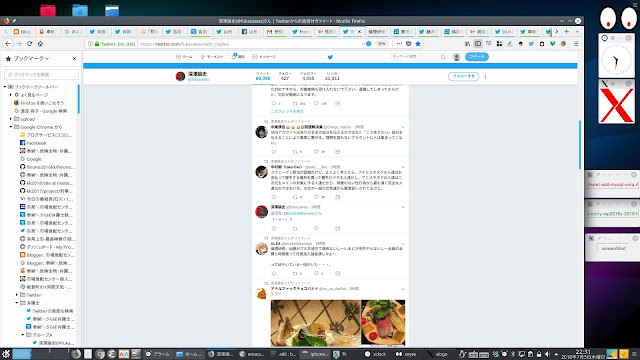640x360 pixels.
Task: Click the bookmarks sidebar scrollbar
Action: click(78, 99)
